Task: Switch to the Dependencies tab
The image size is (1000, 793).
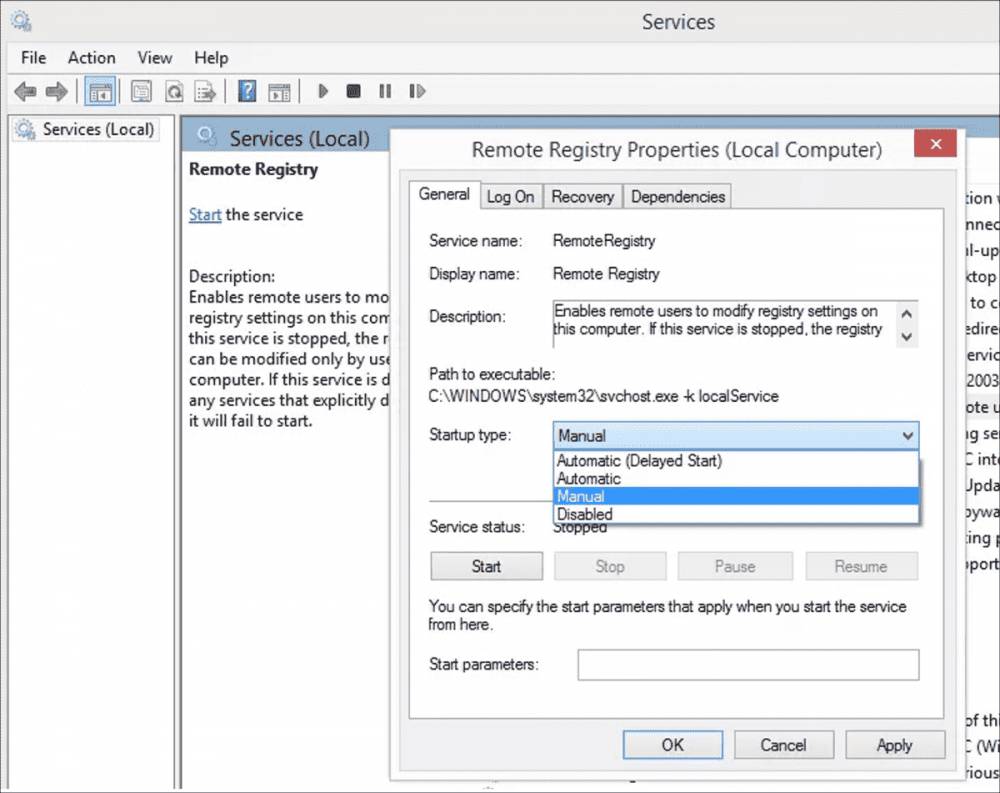Action: click(x=677, y=196)
